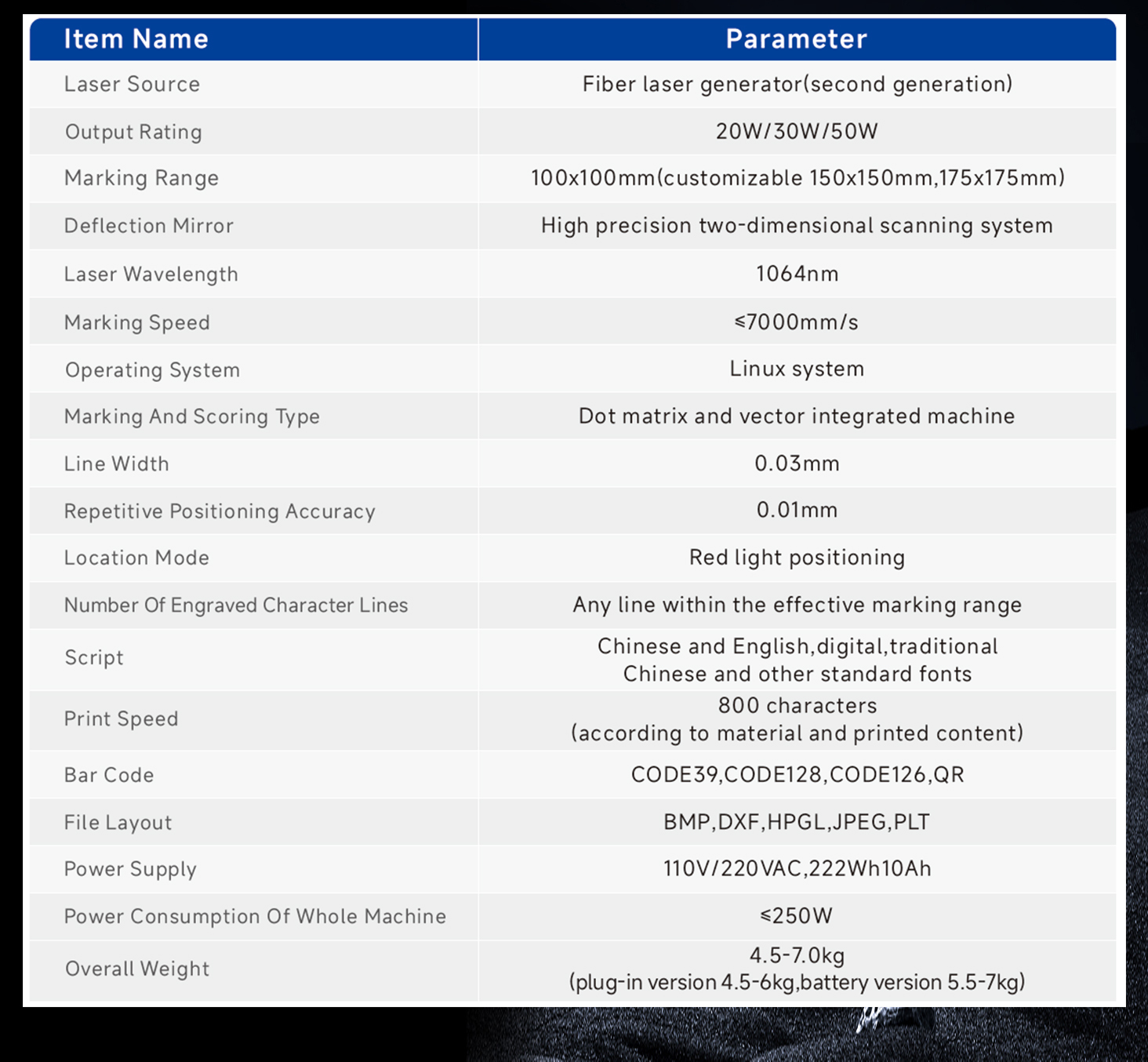The image size is (1148, 1062).
Task: Click '110V/220VAC,222Wh10Ah' value
Action: coord(797,869)
